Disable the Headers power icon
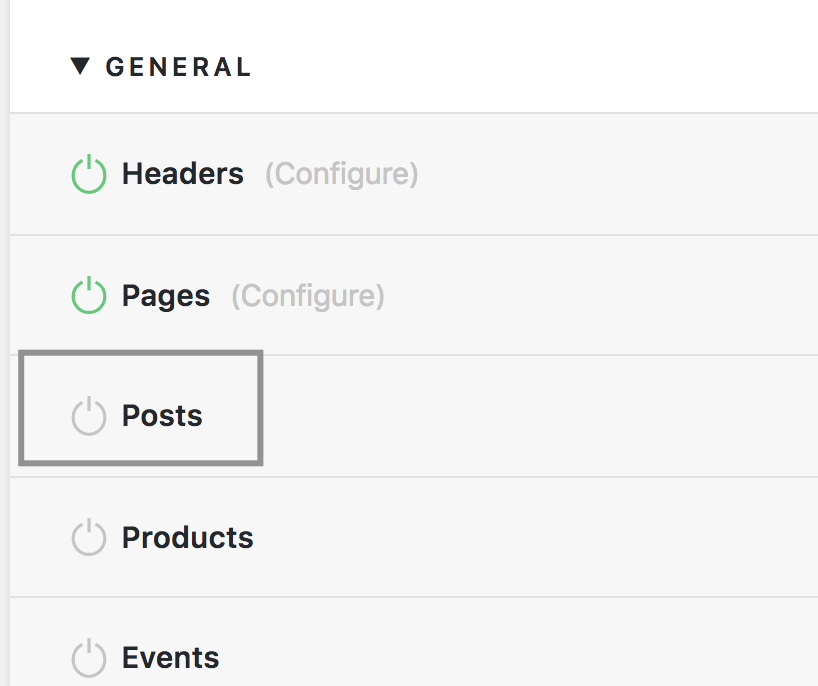 coord(89,175)
